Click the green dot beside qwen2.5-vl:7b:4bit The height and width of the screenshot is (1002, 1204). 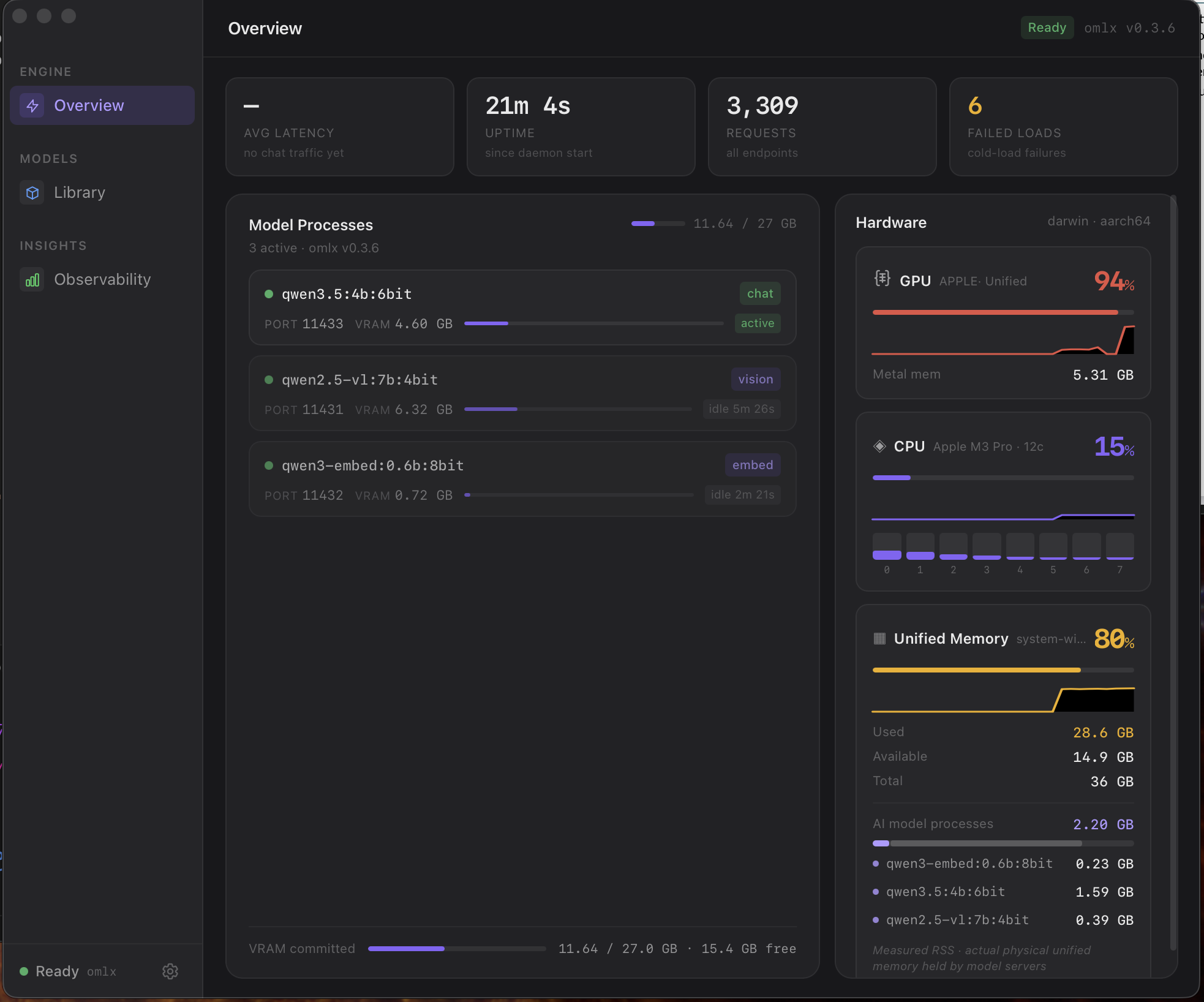coord(268,380)
